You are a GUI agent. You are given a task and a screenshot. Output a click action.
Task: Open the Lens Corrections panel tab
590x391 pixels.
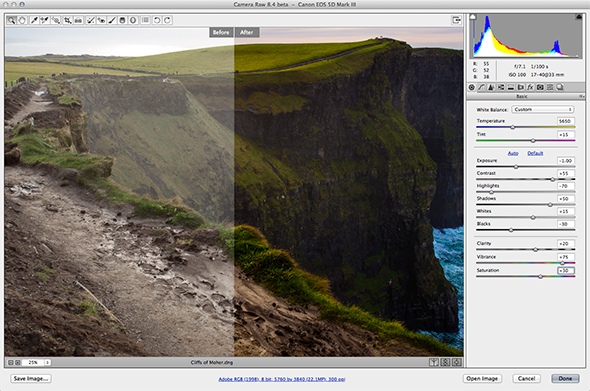point(520,87)
